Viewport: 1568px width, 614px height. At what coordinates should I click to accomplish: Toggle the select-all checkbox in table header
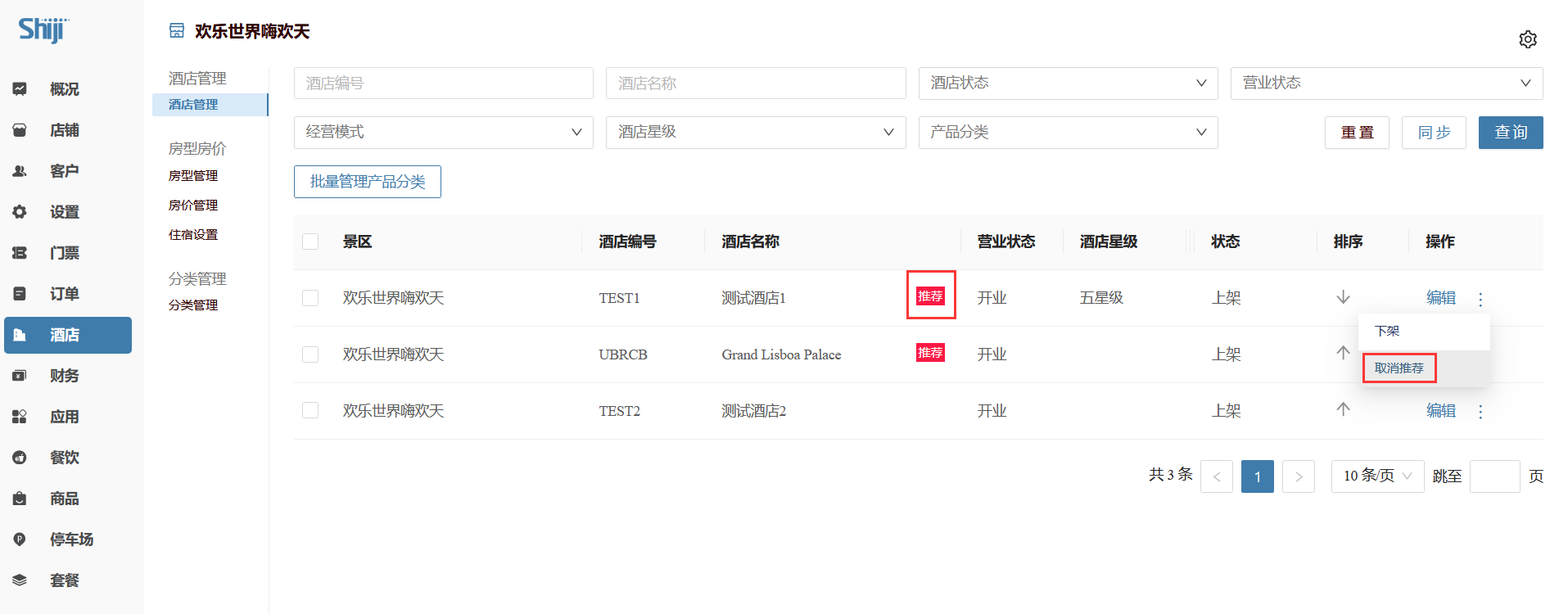(x=310, y=242)
